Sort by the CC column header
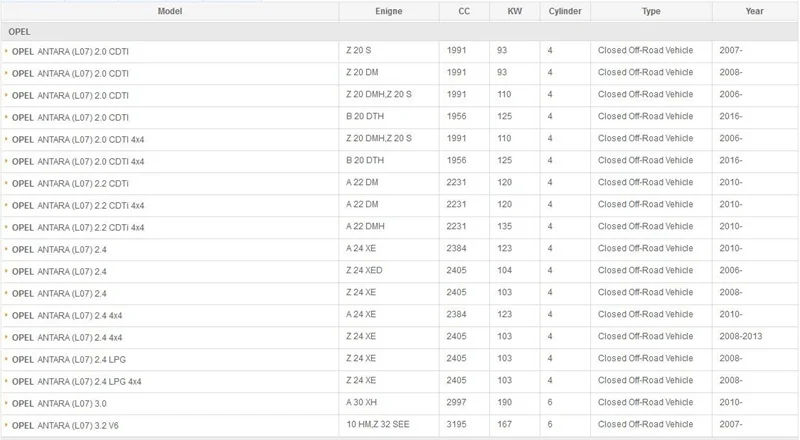800x440 pixels. (464, 11)
